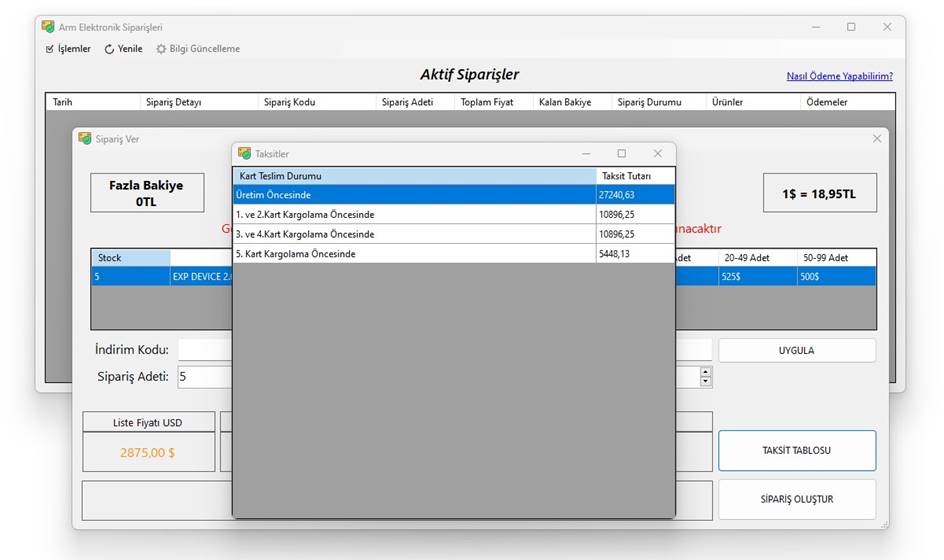Increase value with stepper up arrow

tap(706, 372)
